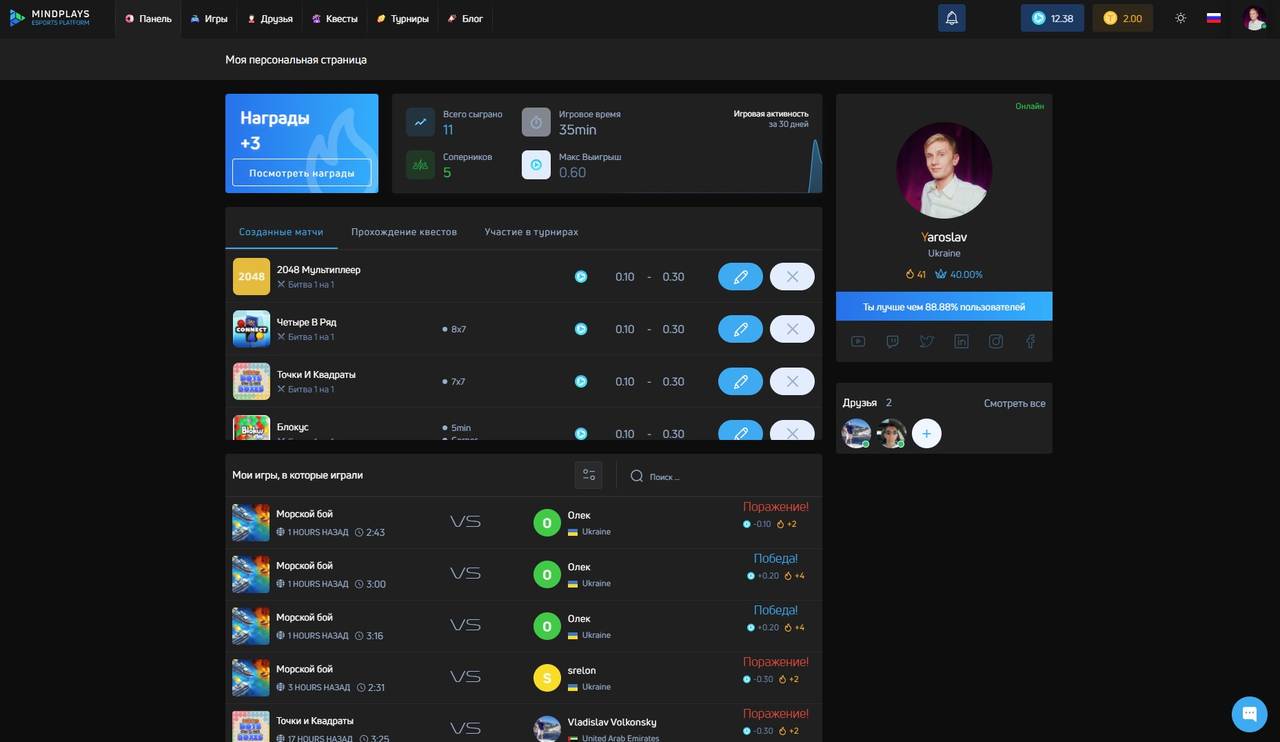Open the 2:43 Морской бой game row
The image size is (1280, 742).
click(x=524, y=522)
